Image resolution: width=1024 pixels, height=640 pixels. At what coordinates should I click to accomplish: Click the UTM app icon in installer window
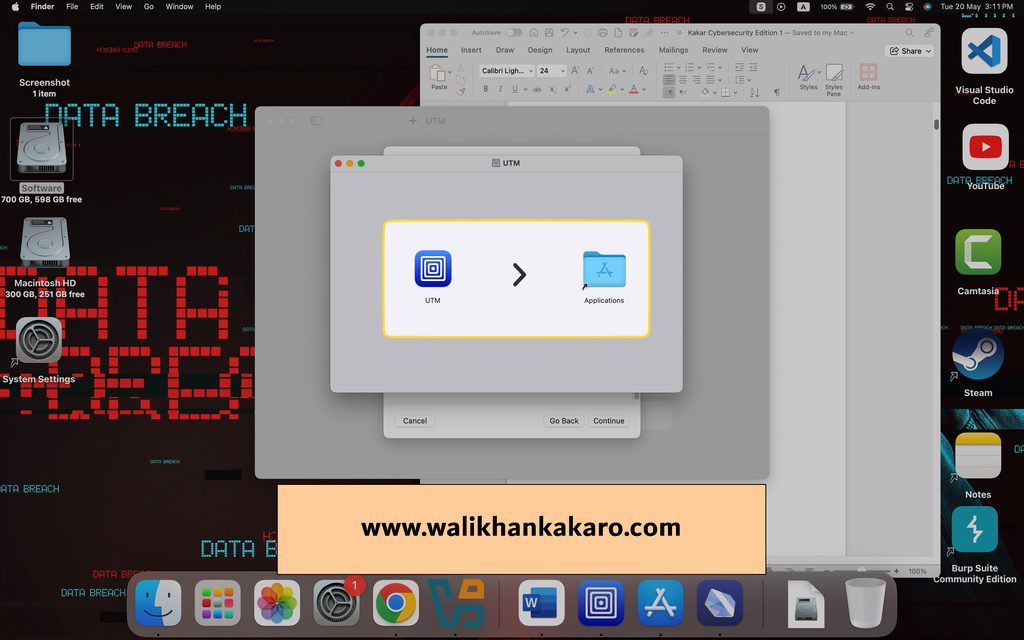(x=433, y=268)
